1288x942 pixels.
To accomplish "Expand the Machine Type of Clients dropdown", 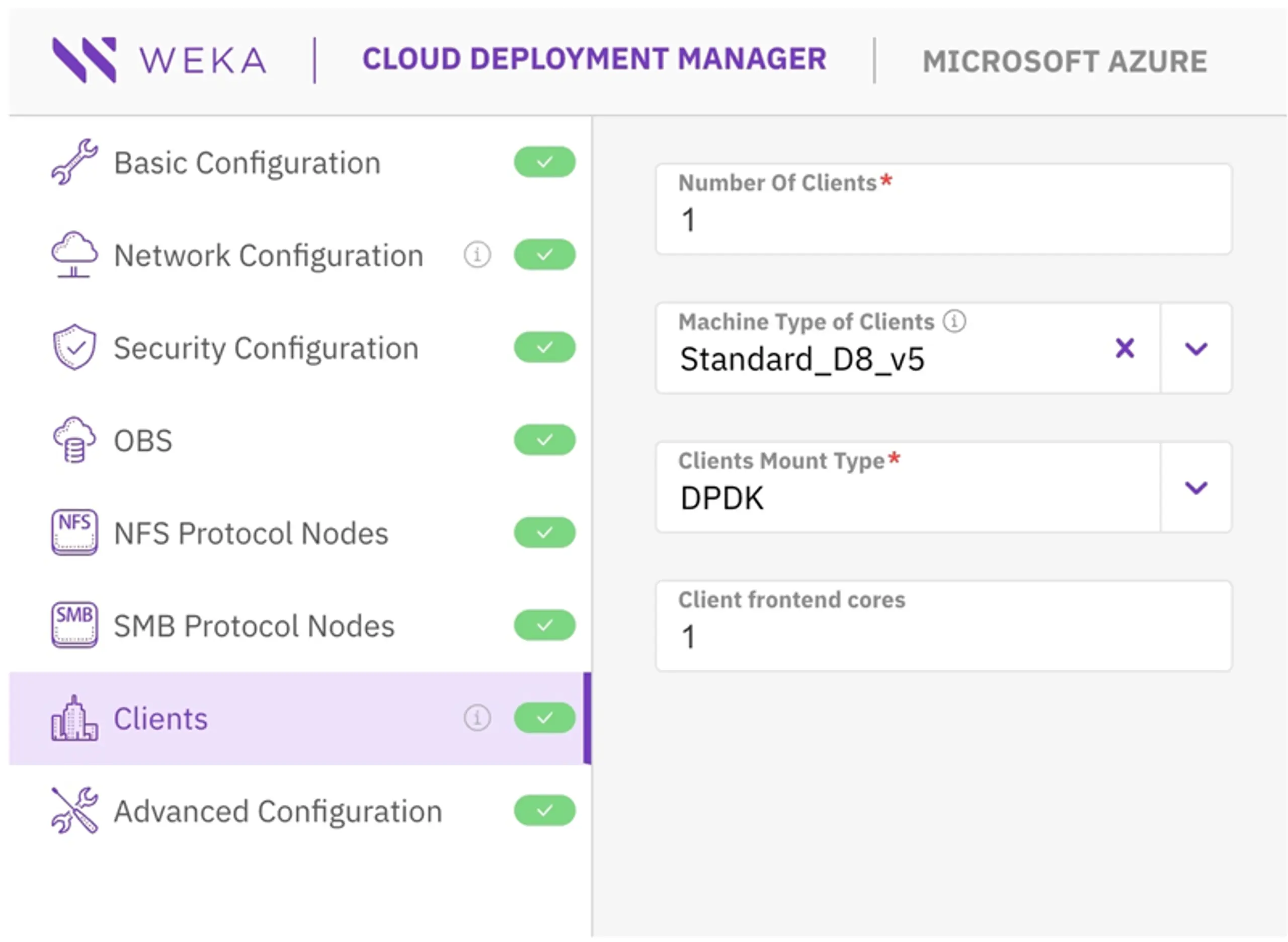I will tap(1196, 348).
